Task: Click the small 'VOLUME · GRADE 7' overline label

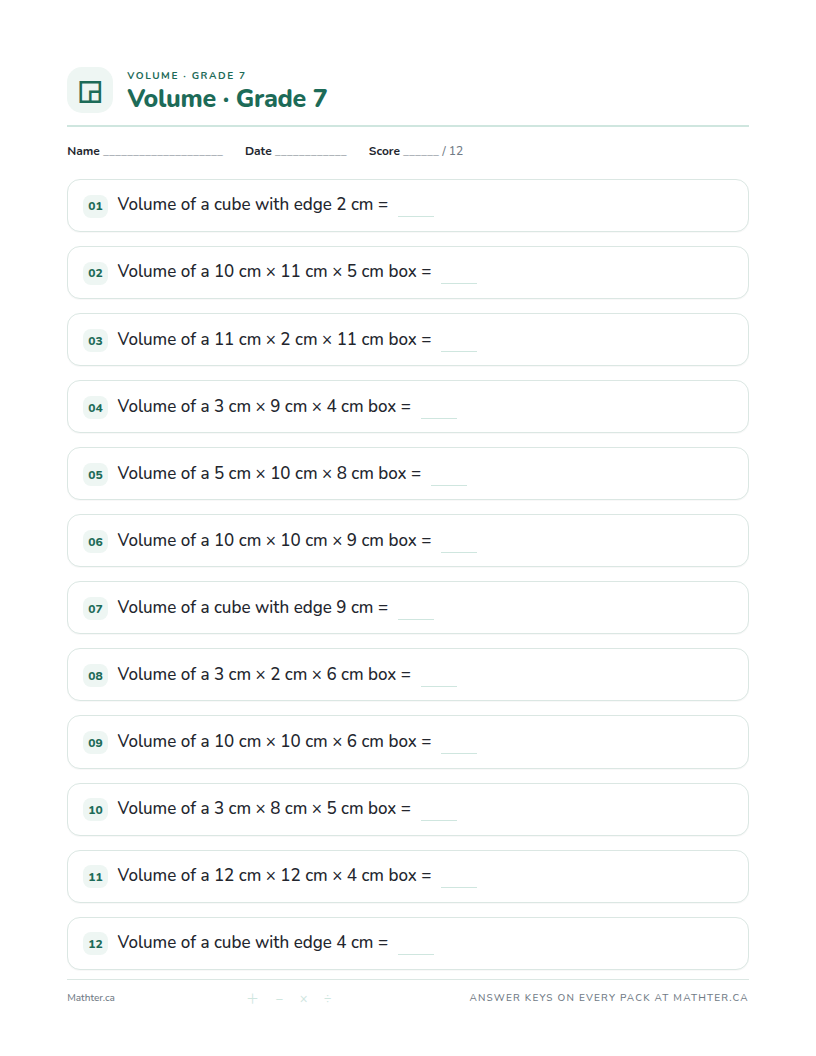Action: point(186,75)
